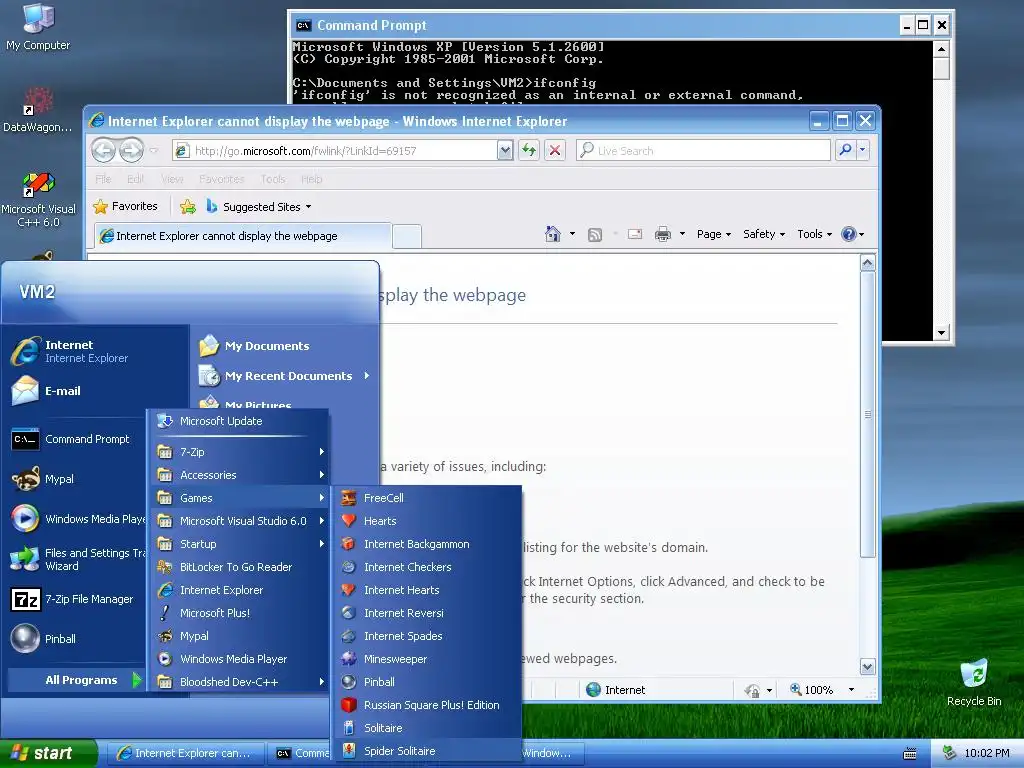The image size is (1024, 768).
Task: Expand Microsoft Visual Studio 6.0 folder
Action: [x=240, y=521]
